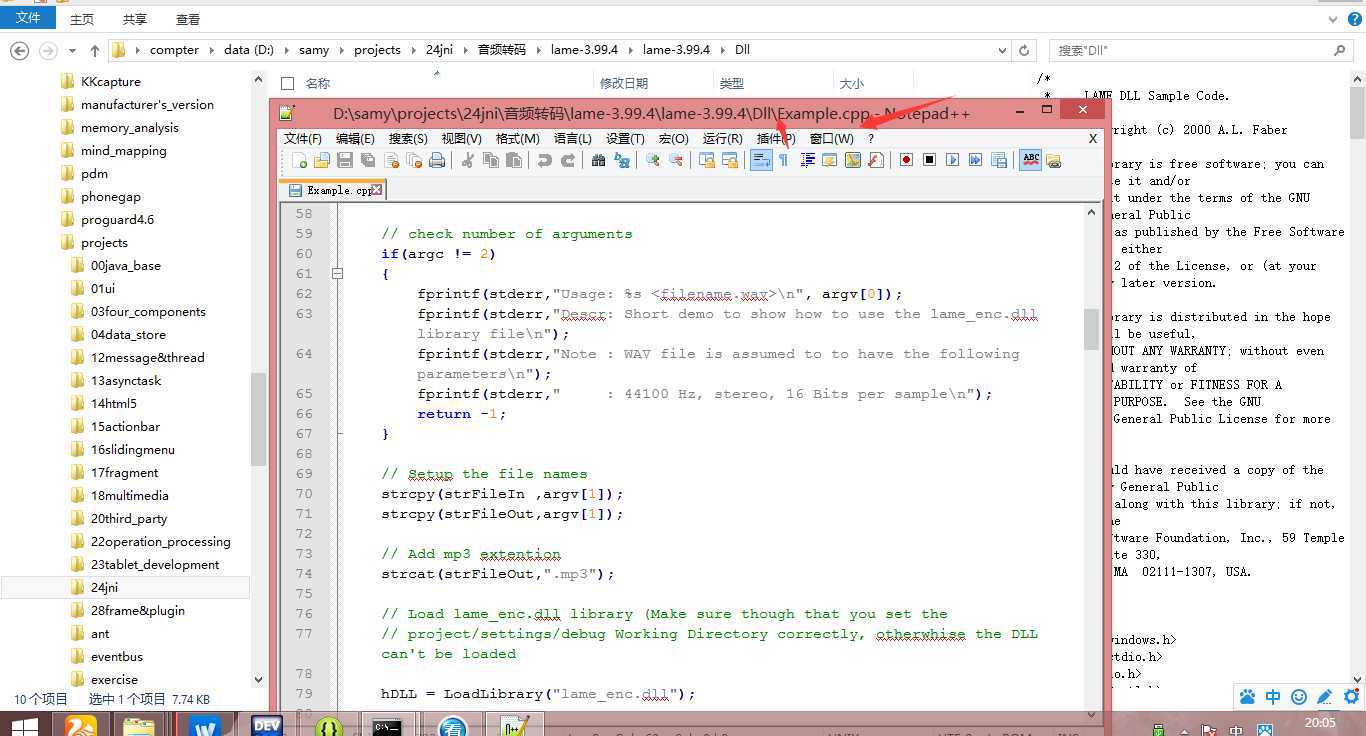Open the 设置(T) menu
Image resolution: width=1366 pixels, height=736 pixels.
coord(625,139)
